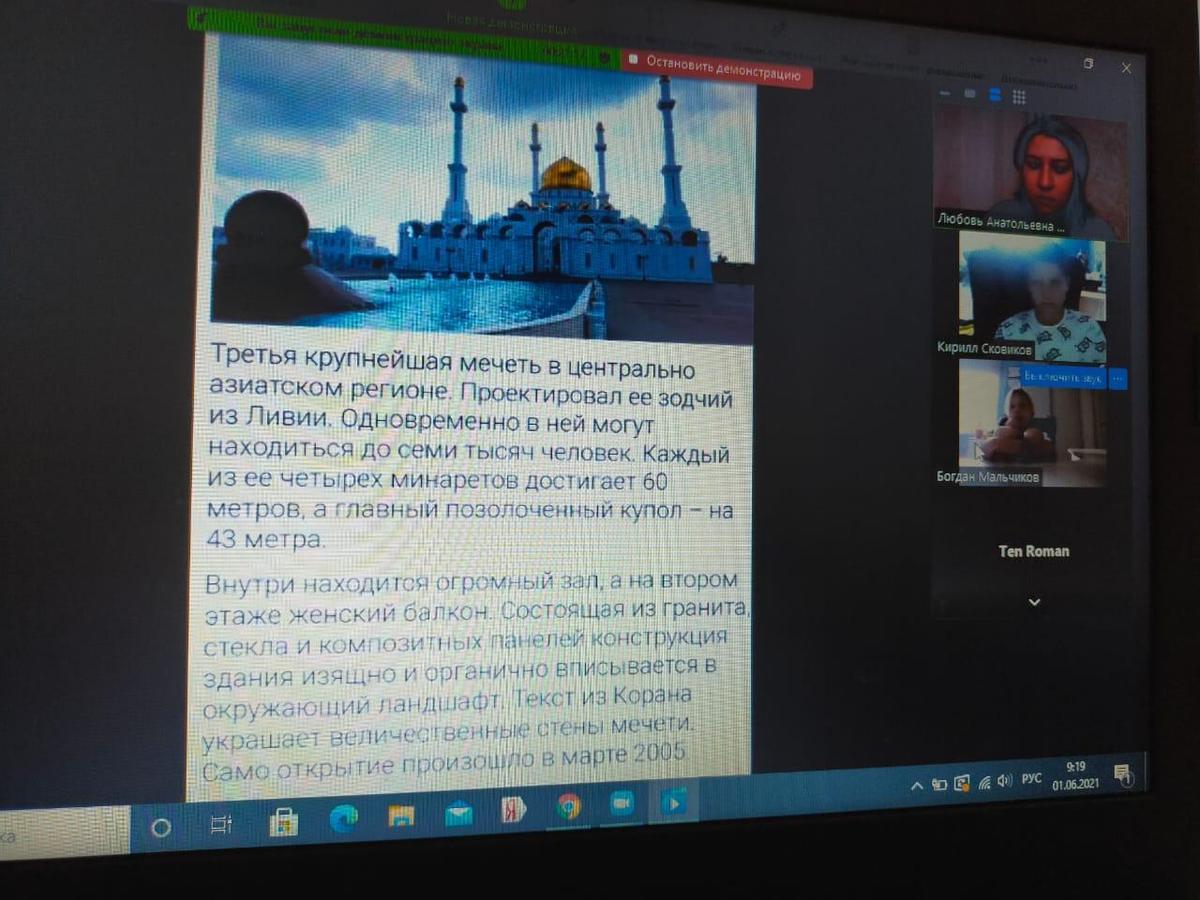1200x900 pixels.
Task: Open Microsoft Store from the taskbar
Action: (284, 823)
